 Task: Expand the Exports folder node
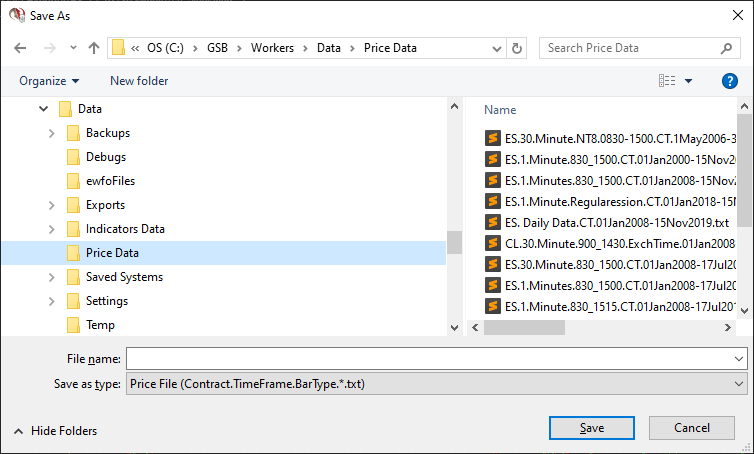click(51, 205)
